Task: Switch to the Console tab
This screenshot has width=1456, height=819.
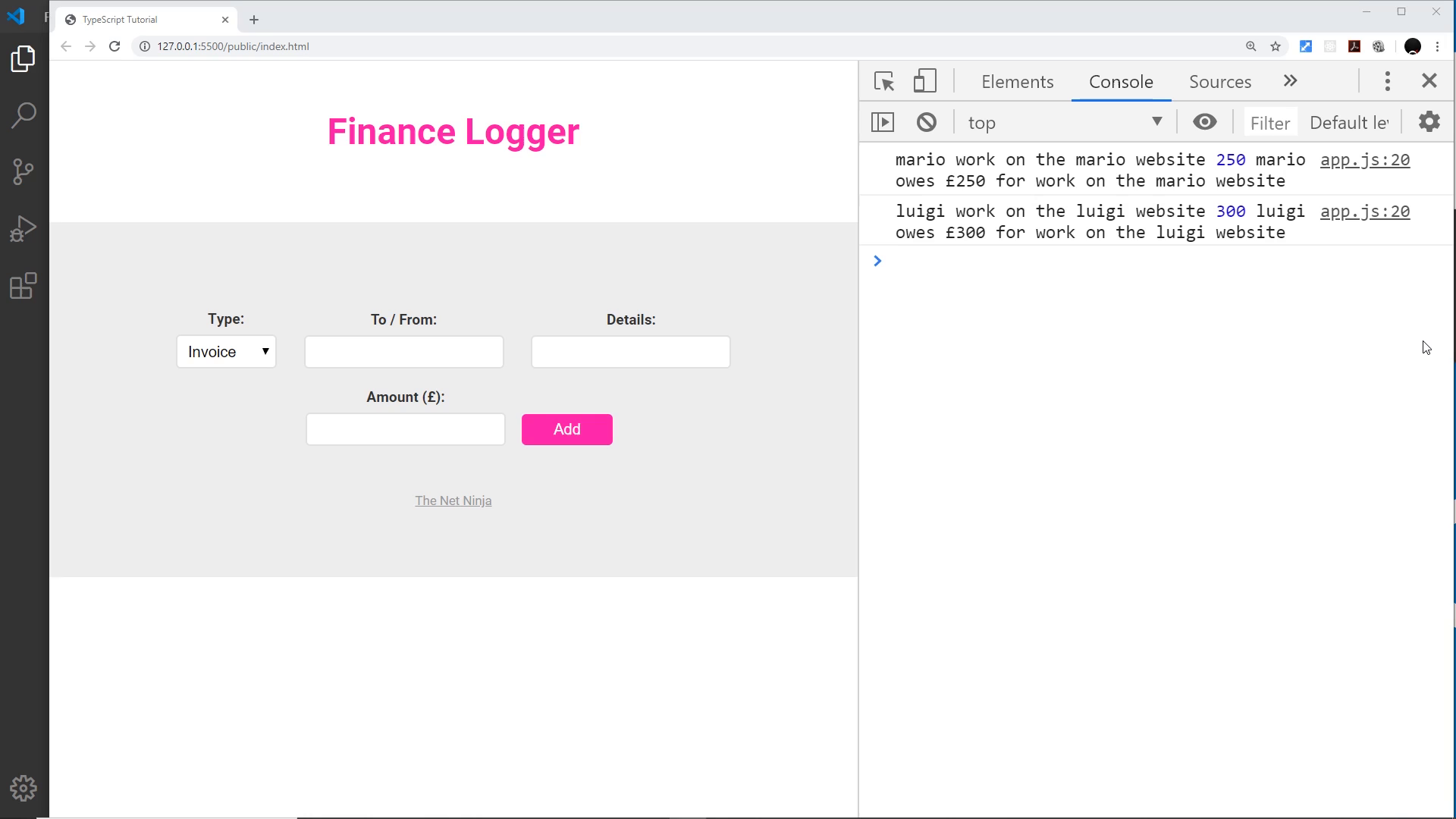Action: [x=1121, y=82]
